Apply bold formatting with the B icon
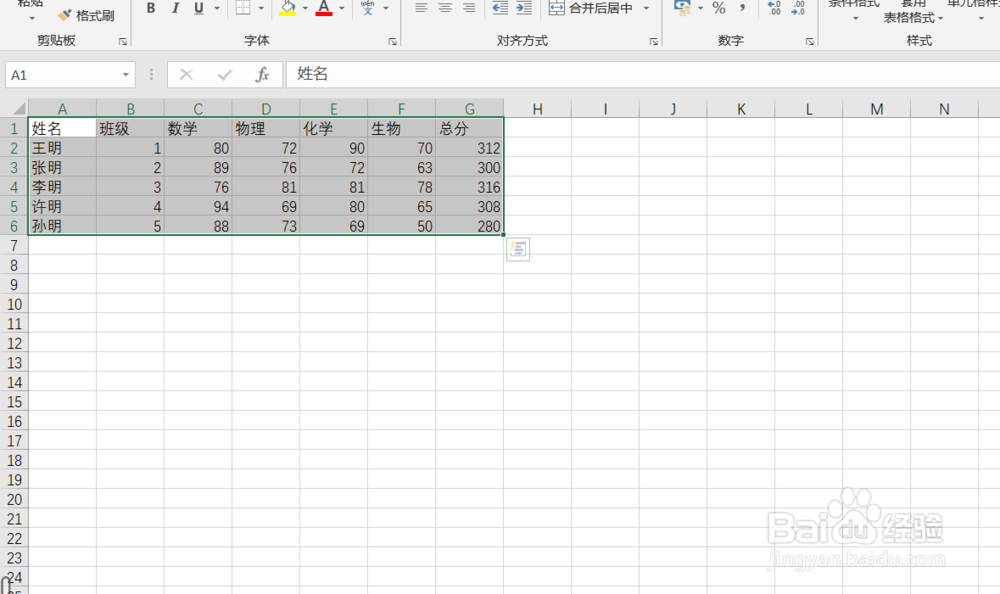Viewport: 1000px width, 594px height. 151,8
